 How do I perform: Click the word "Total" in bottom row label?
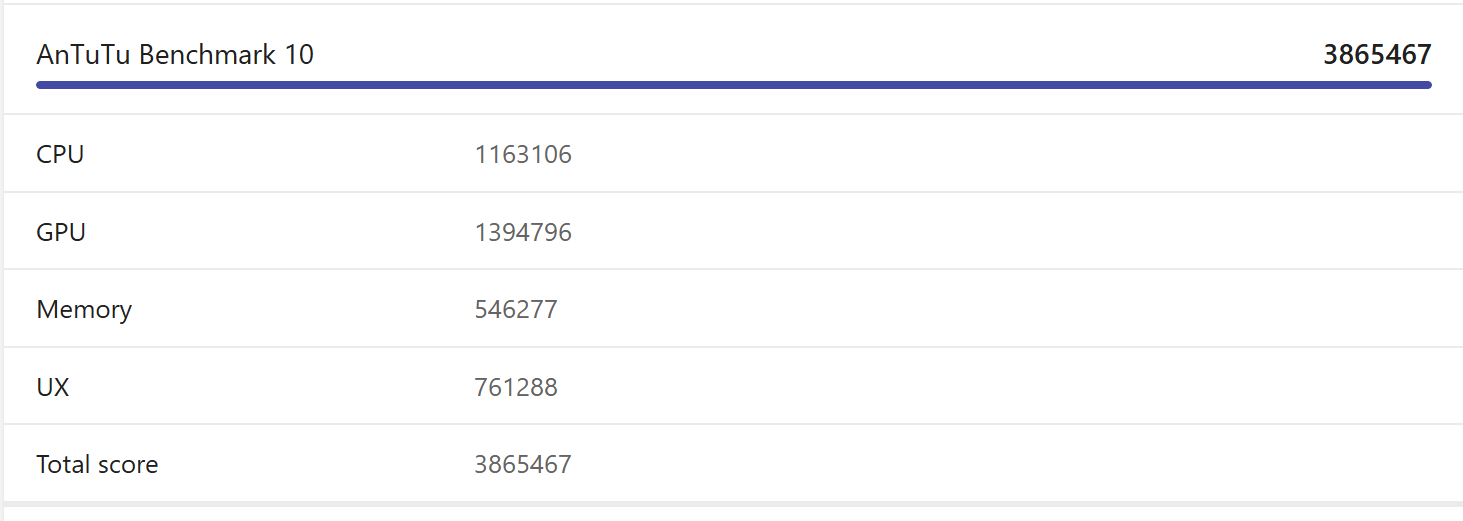click(x=63, y=465)
